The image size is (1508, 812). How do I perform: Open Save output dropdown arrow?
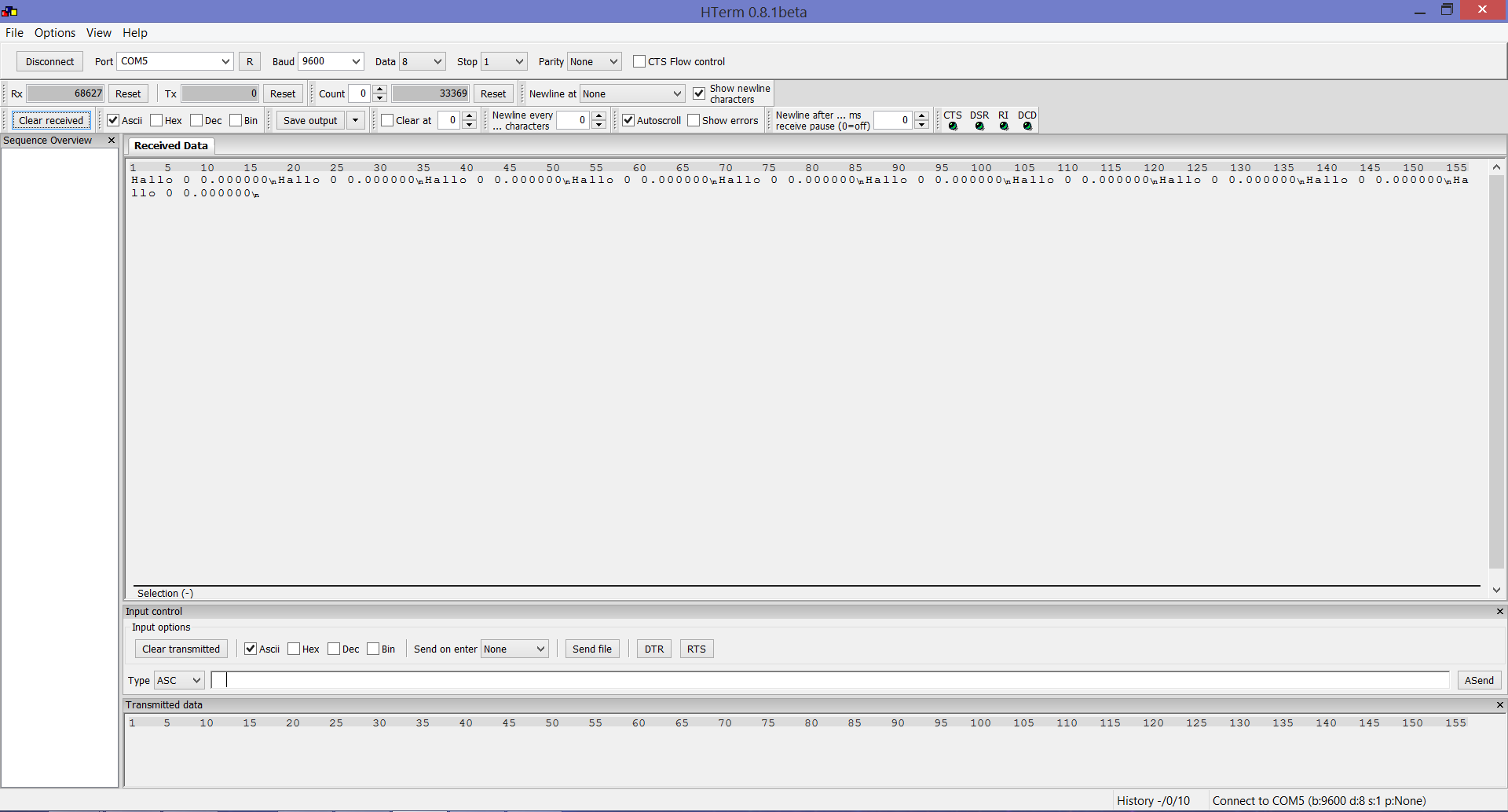click(x=355, y=121)
